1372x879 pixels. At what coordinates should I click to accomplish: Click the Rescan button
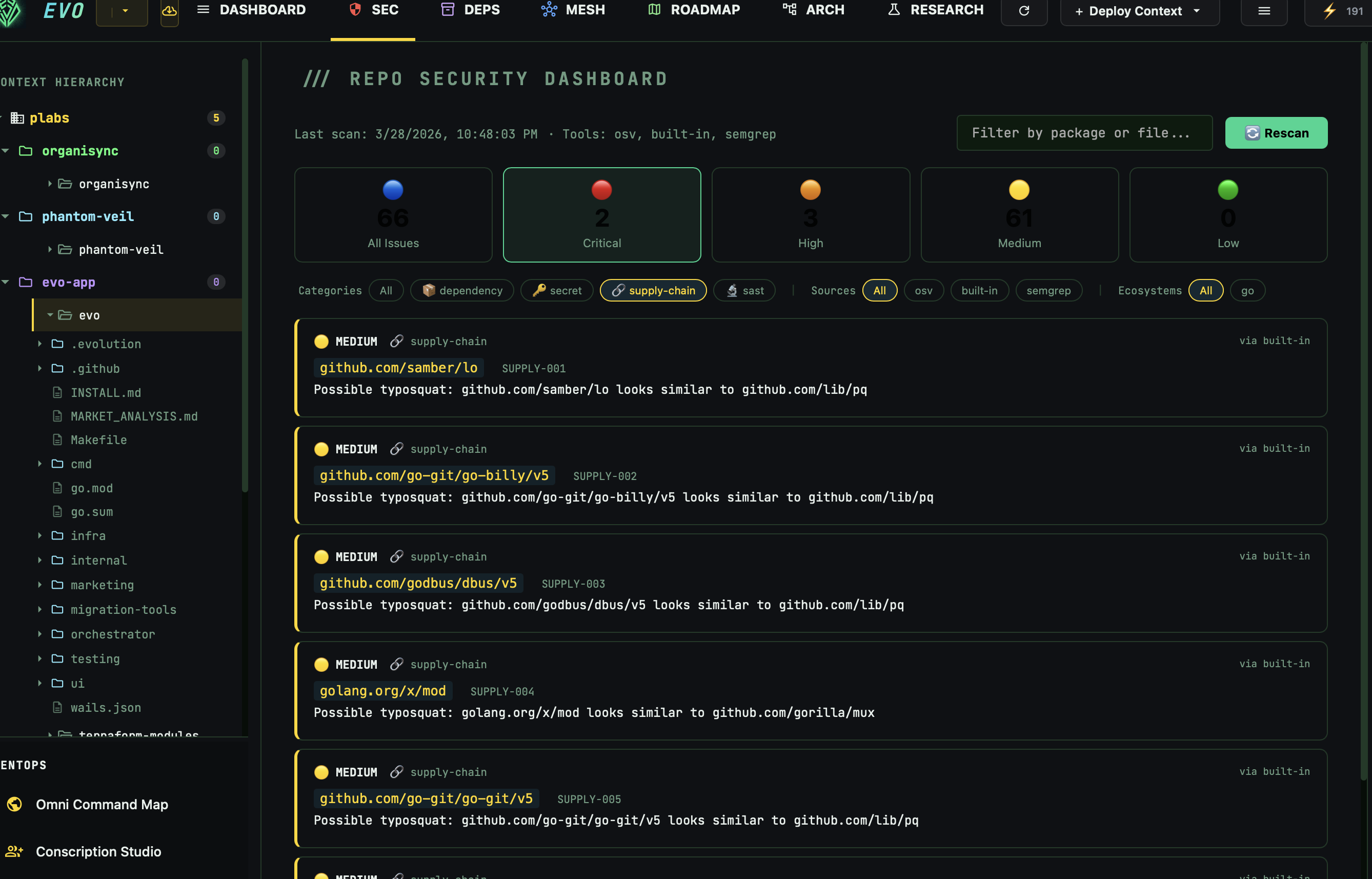[1276, 133]
